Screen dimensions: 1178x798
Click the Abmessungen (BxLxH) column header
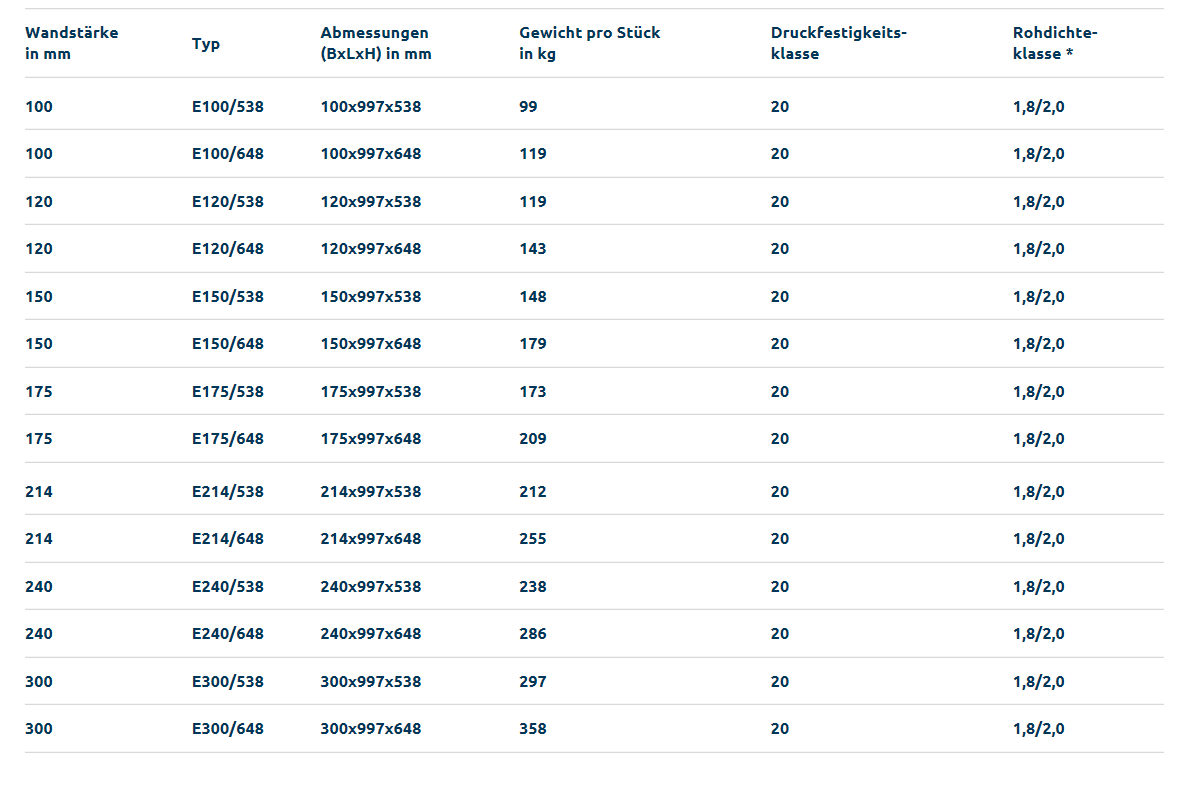[x=376, y=43]
